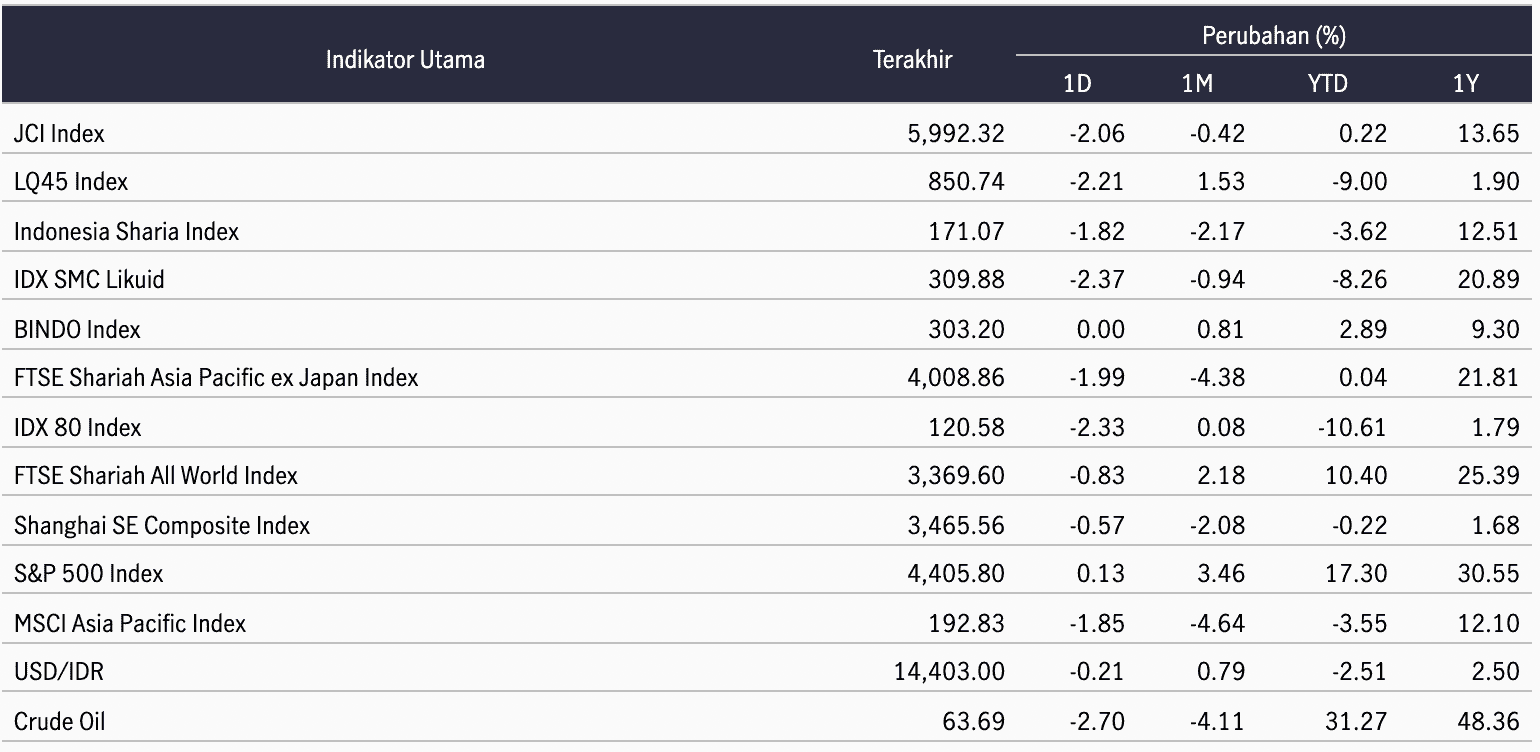Select the 1D column header
1540x752 pixels.
1077,85
